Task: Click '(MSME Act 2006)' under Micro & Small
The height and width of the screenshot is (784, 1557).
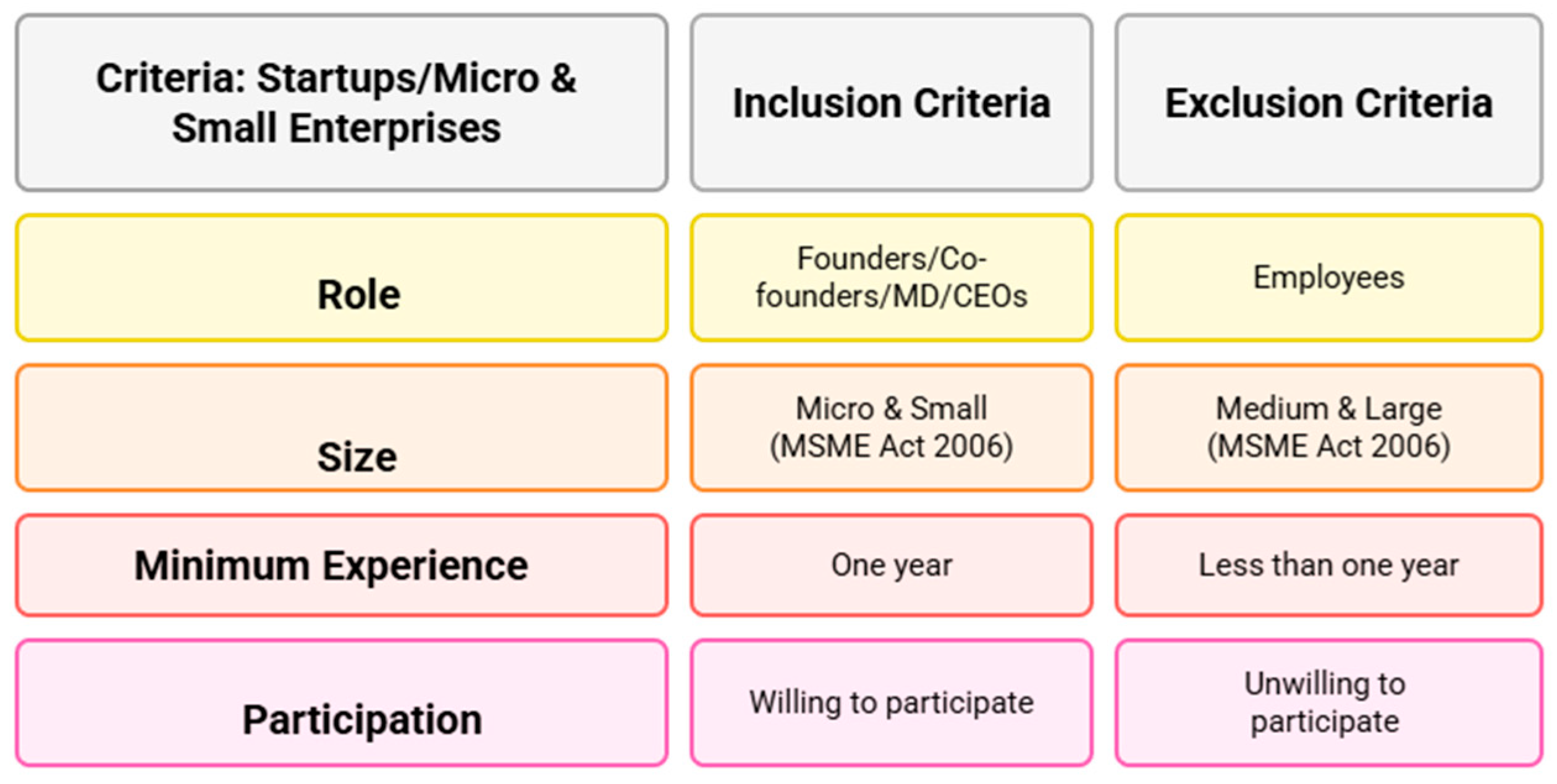Action: (x=891, y=446)
